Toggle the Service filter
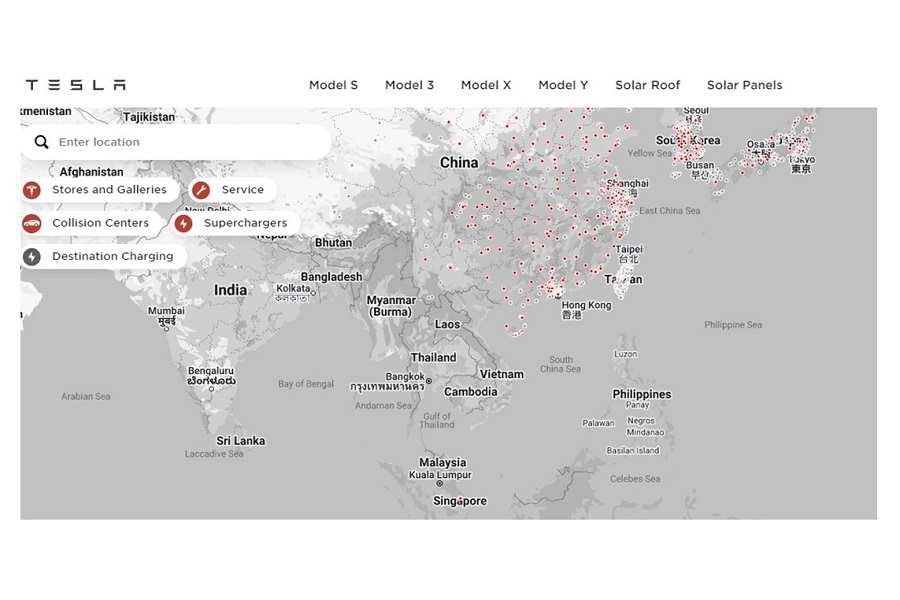 point(232,189)
